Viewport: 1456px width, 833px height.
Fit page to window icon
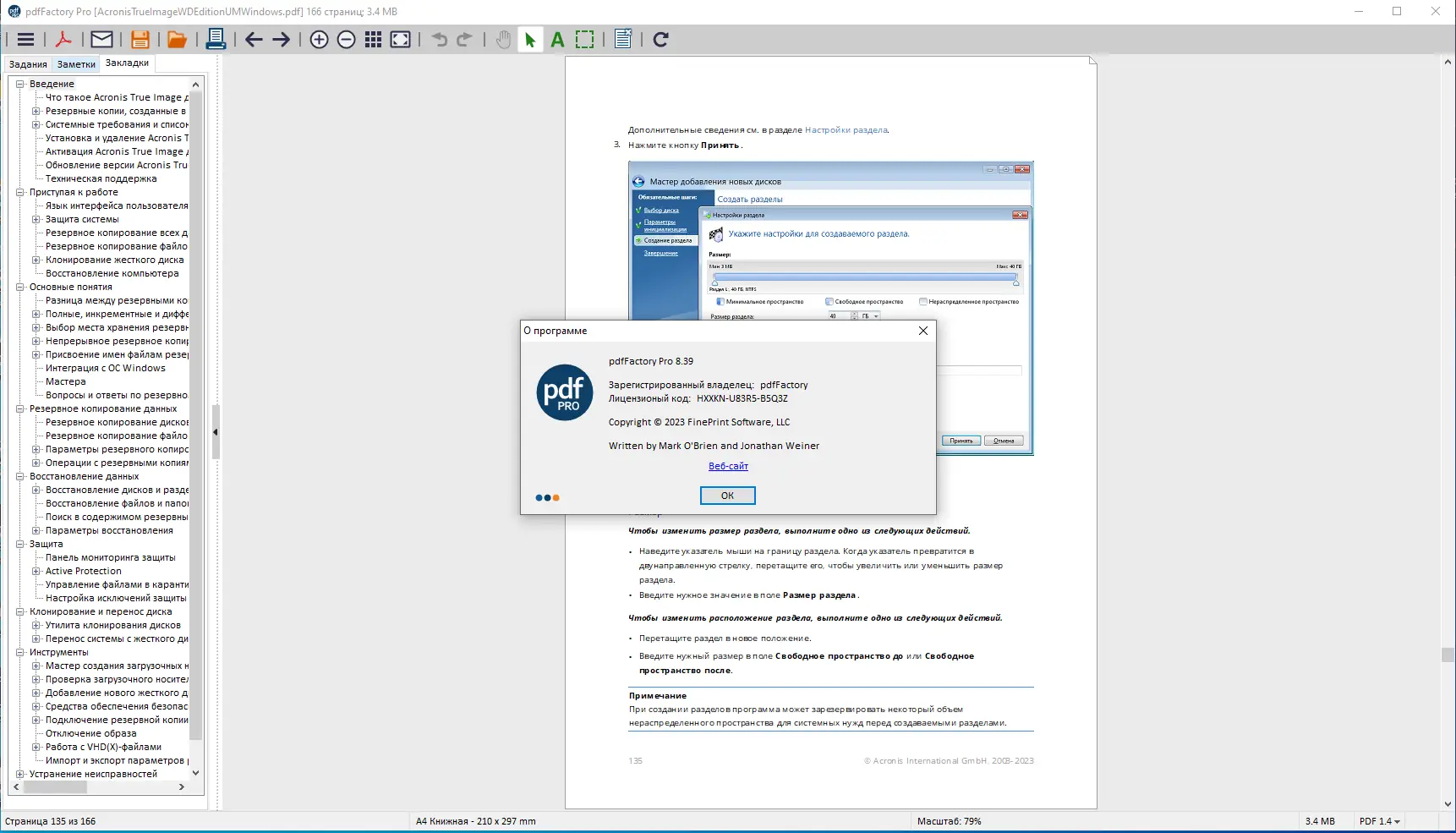[401, 40]
